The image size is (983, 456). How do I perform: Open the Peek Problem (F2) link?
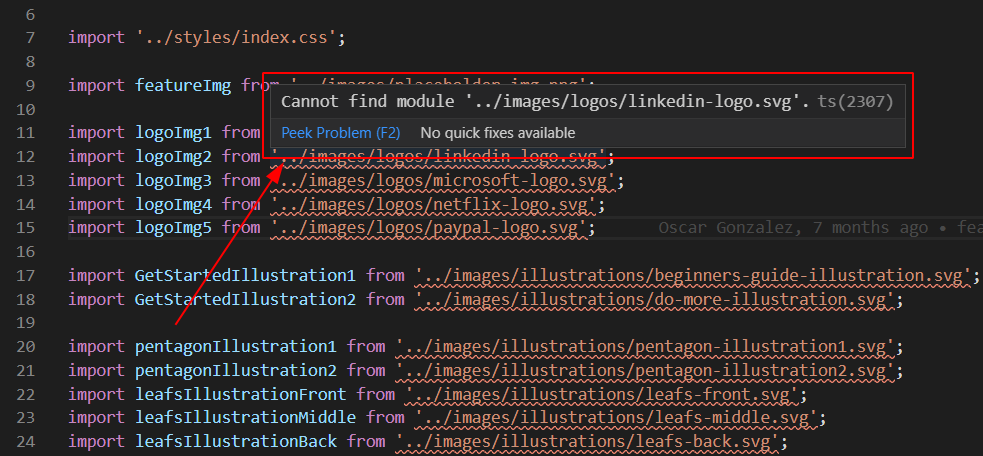(340, 133)
